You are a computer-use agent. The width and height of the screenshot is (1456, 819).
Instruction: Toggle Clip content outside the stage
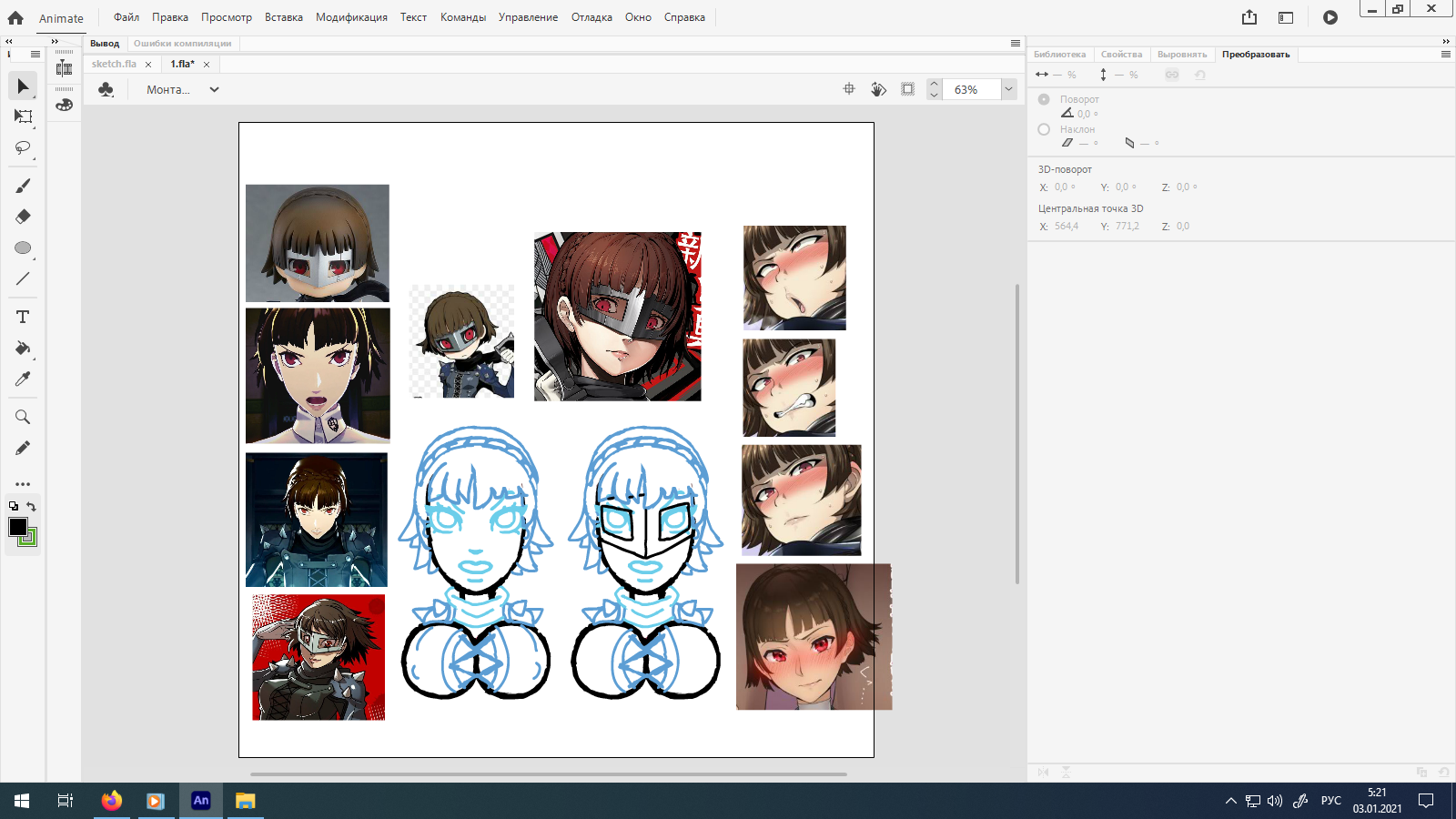(907, 89)
